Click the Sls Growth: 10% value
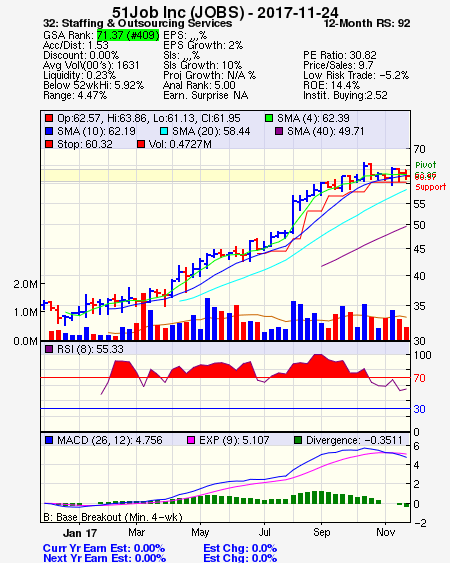Viewport: 450px width, 563px height. [202, 65]
